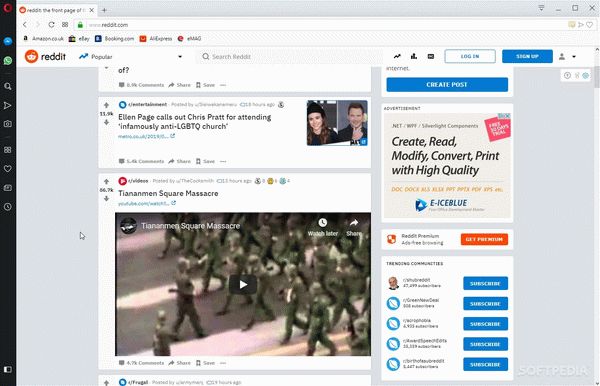Click the CREATE POST button
This screenshot has width=600, height=386.
click(x=447, y=85)
